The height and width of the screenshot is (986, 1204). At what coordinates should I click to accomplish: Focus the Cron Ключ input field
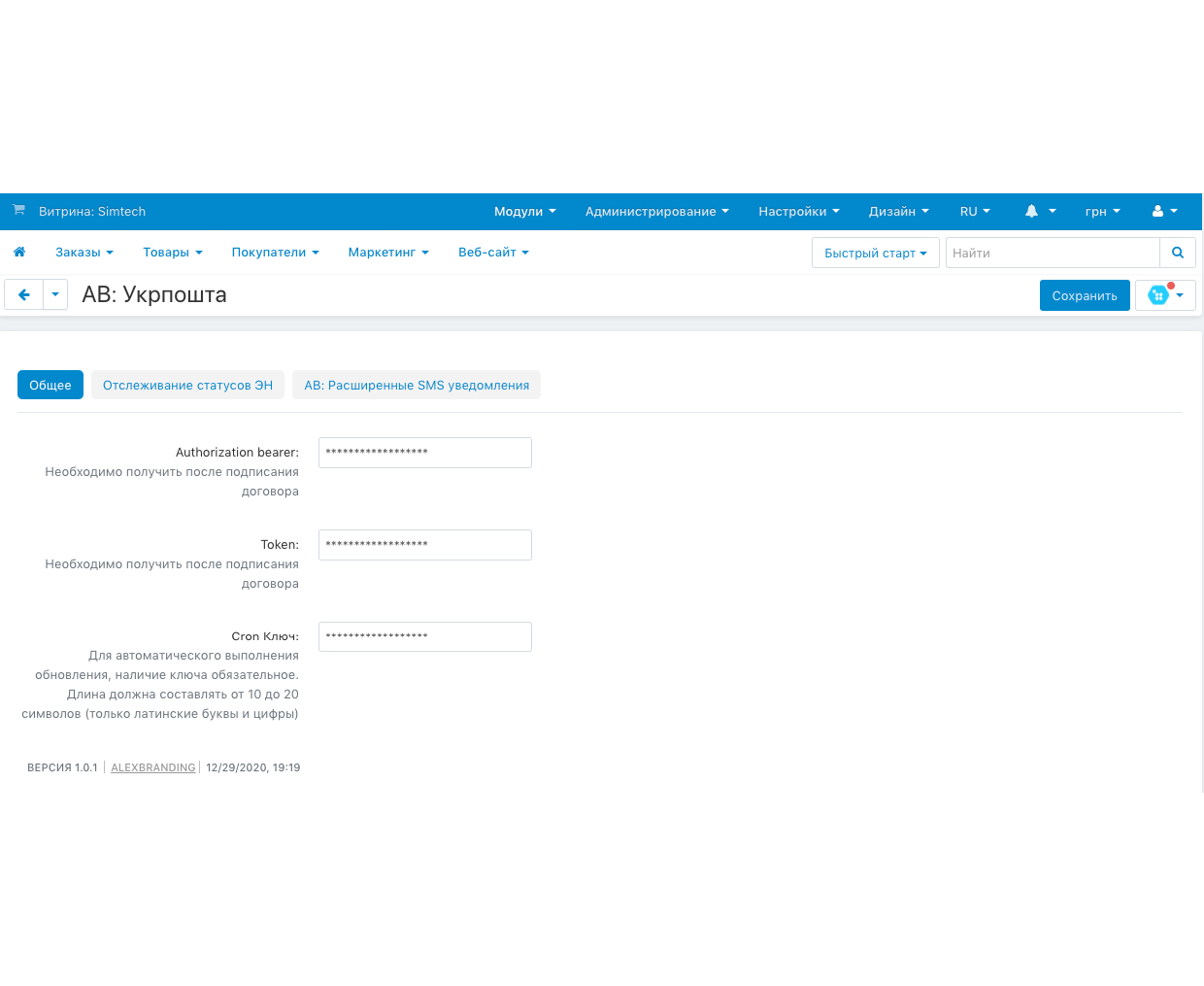[x=425, y=637]
